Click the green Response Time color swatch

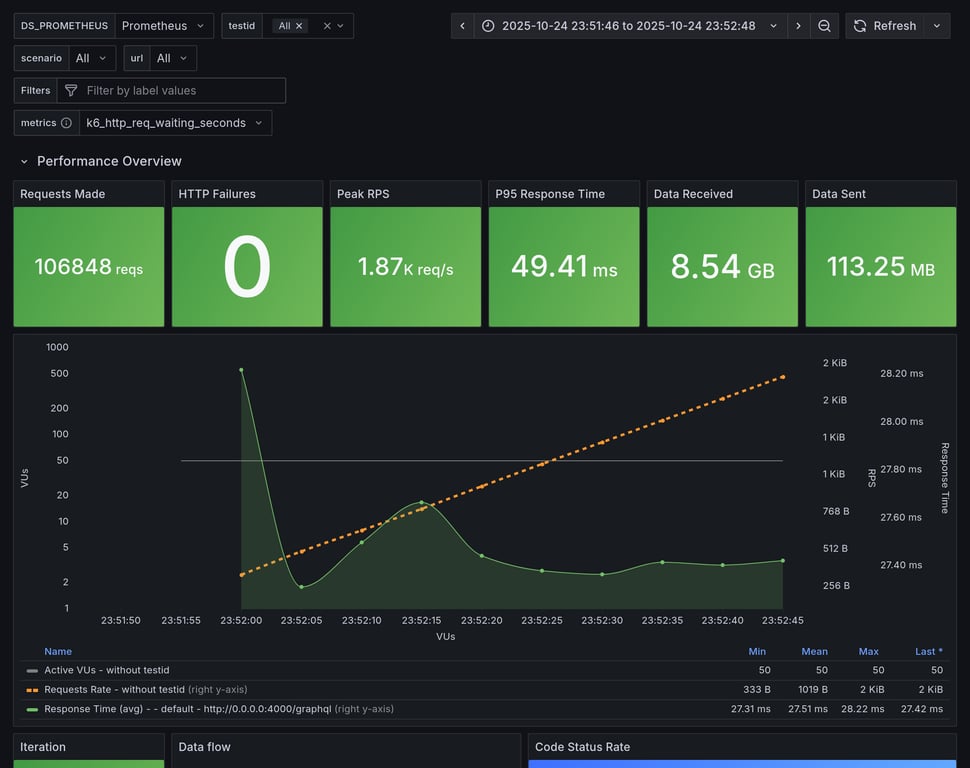[x=32, y=709]
